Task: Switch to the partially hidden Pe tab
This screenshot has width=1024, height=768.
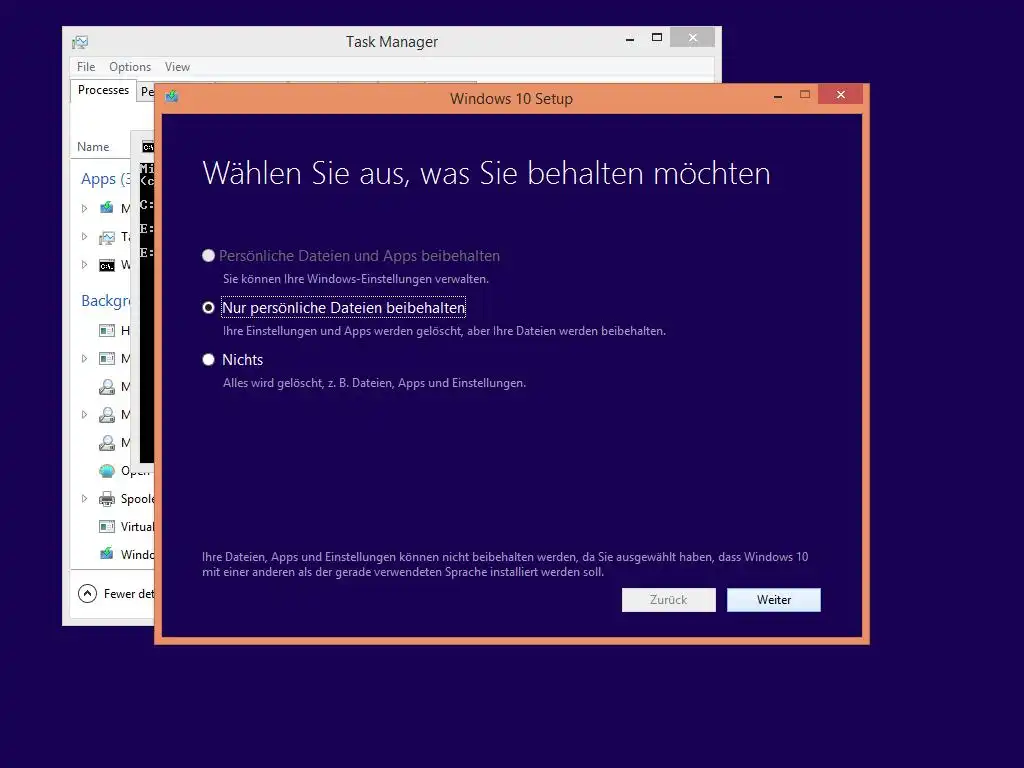Action: pos(146,91)
